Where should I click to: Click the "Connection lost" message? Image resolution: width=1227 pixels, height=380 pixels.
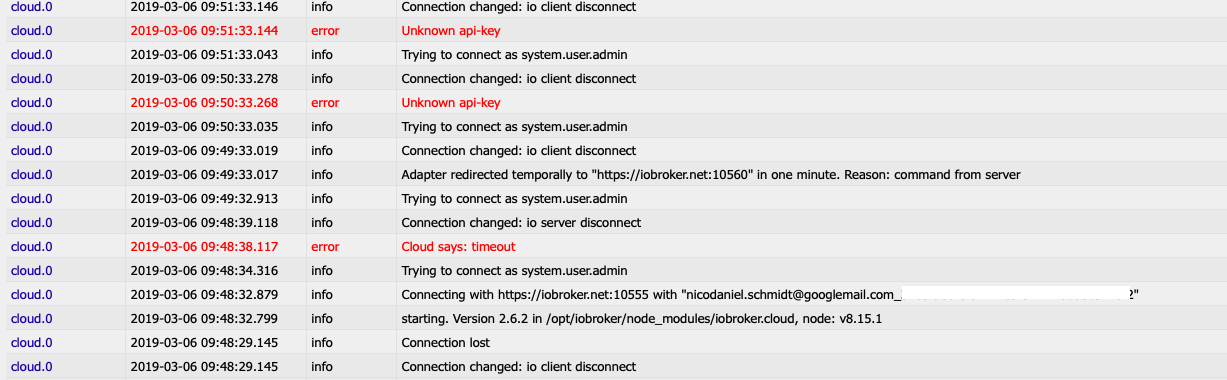(x=444, y=343)
